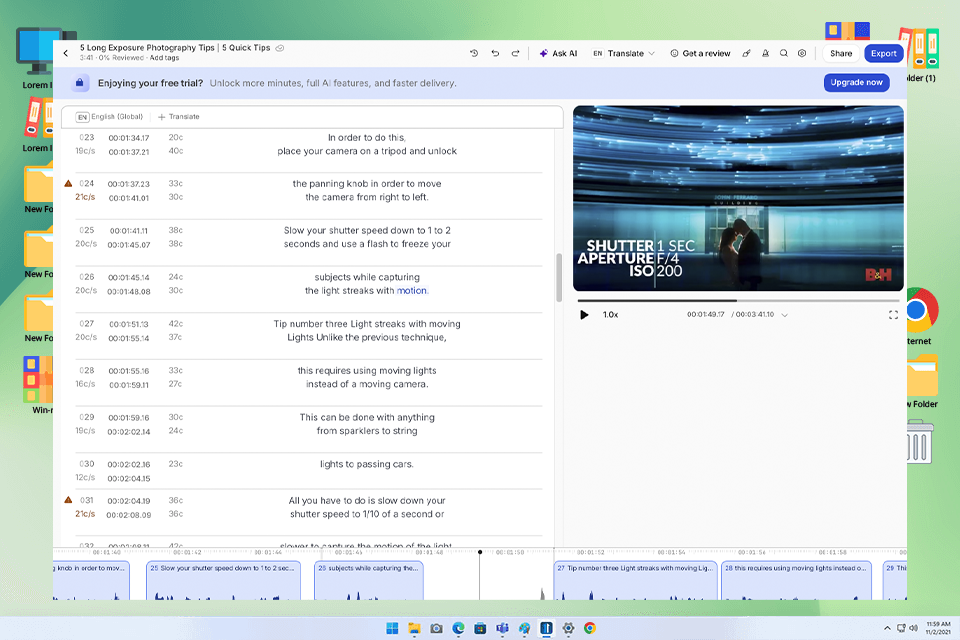Open search with the magnifier icon
This screenshot has height=640, width=960.
[784, 54]
